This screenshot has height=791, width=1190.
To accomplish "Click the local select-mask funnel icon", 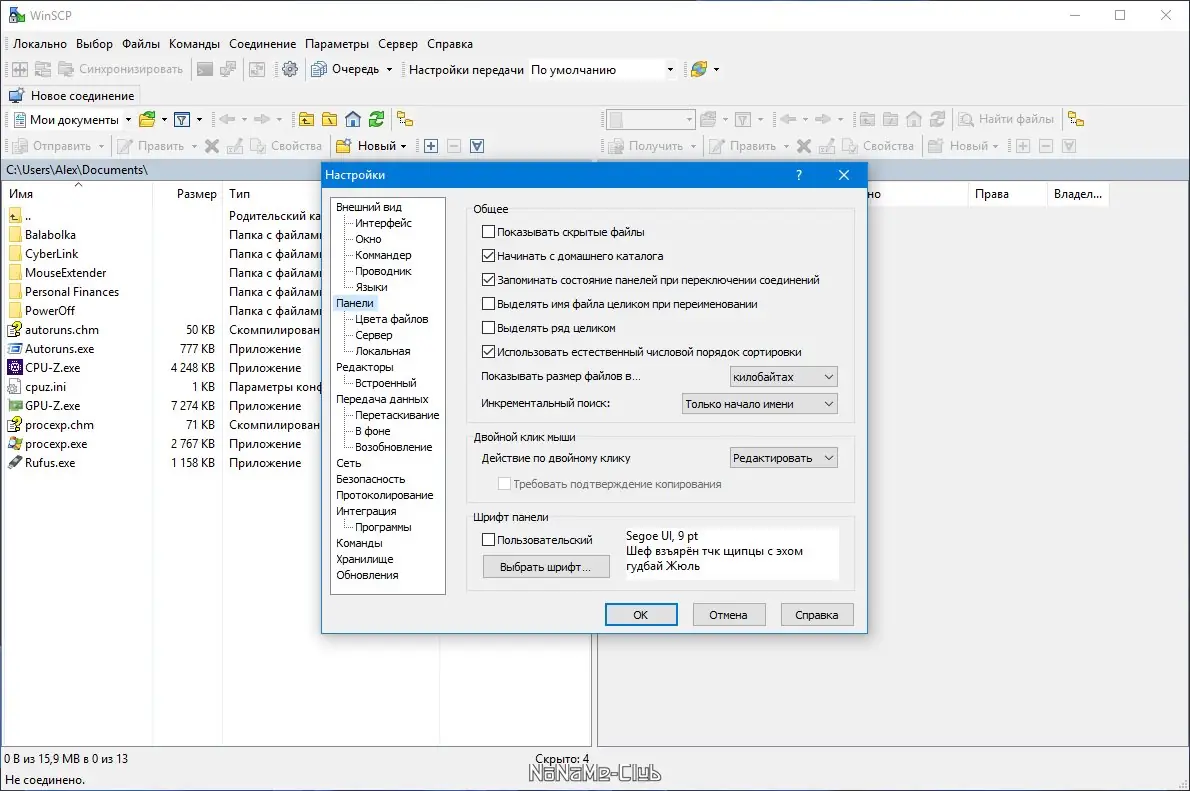I will point(477,146).
